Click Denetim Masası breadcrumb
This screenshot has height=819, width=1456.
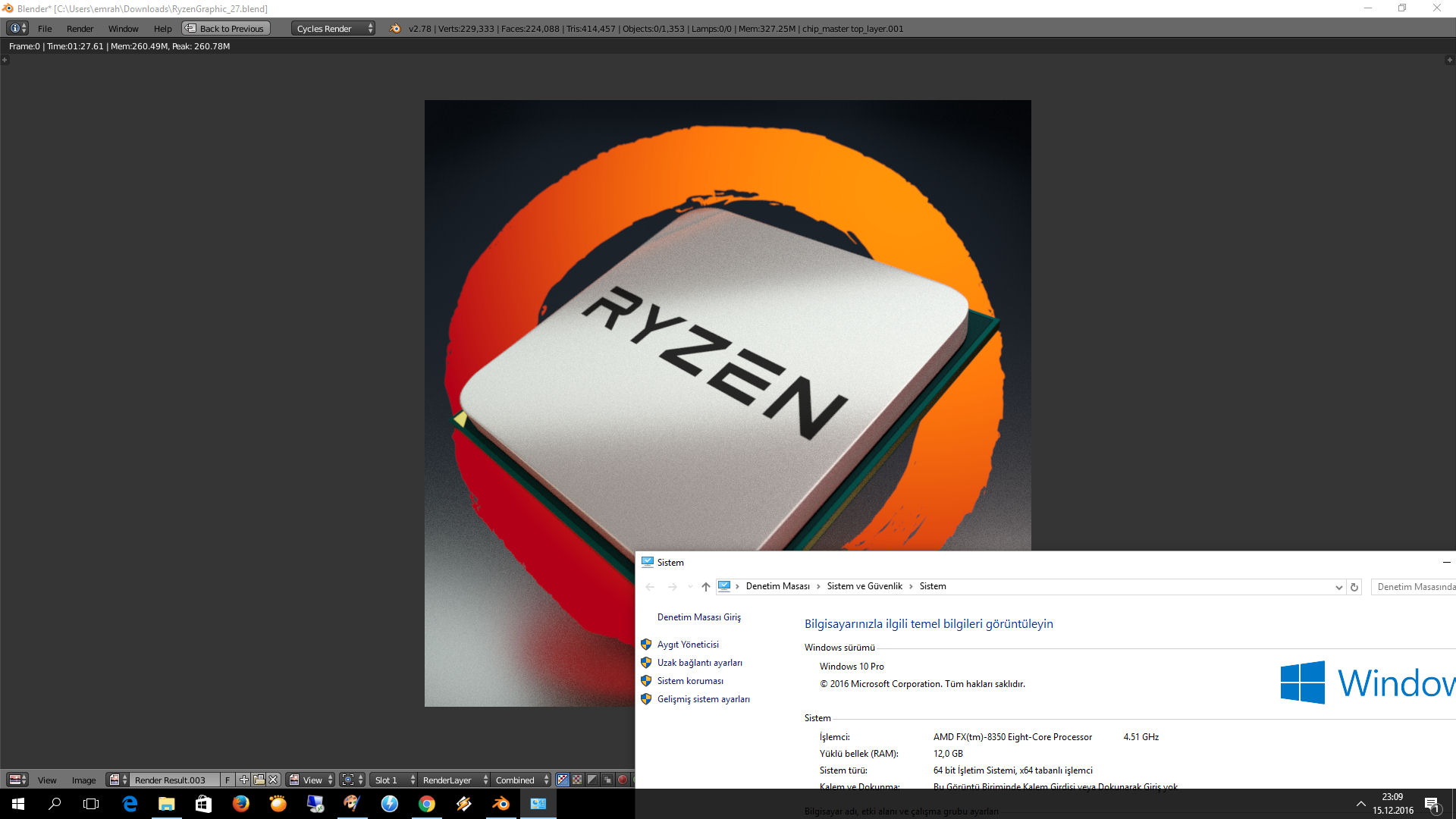click(777, 586)
